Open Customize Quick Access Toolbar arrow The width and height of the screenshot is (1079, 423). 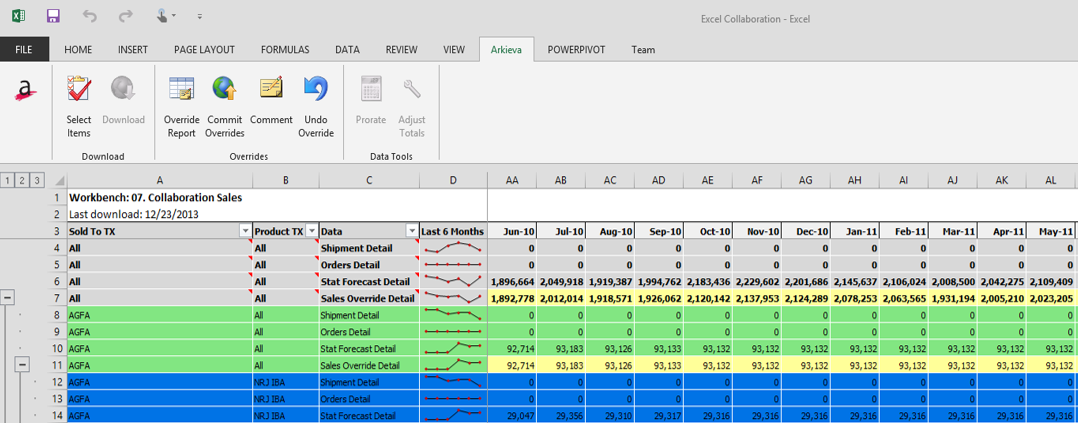[x=200, y=16]
